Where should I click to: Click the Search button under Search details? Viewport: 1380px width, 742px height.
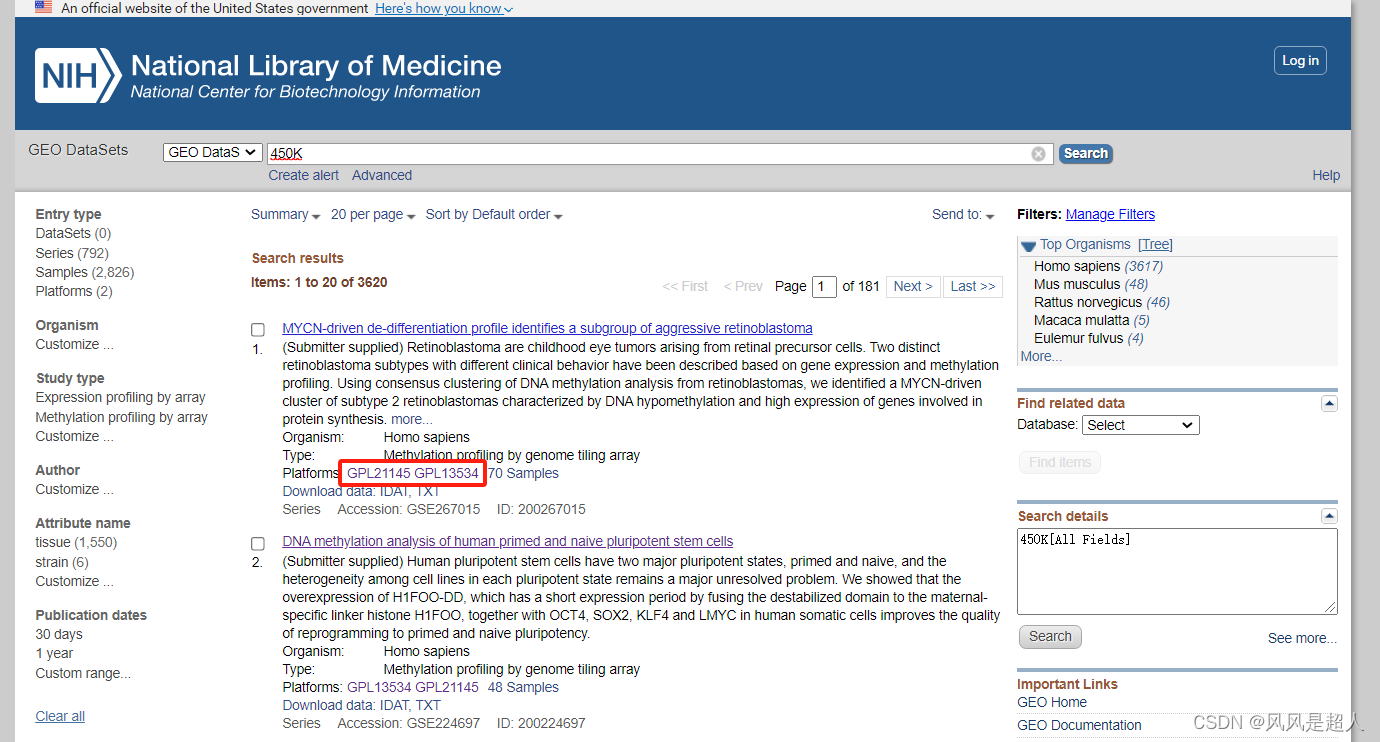pyautogui.click(x=1050, y=637)
